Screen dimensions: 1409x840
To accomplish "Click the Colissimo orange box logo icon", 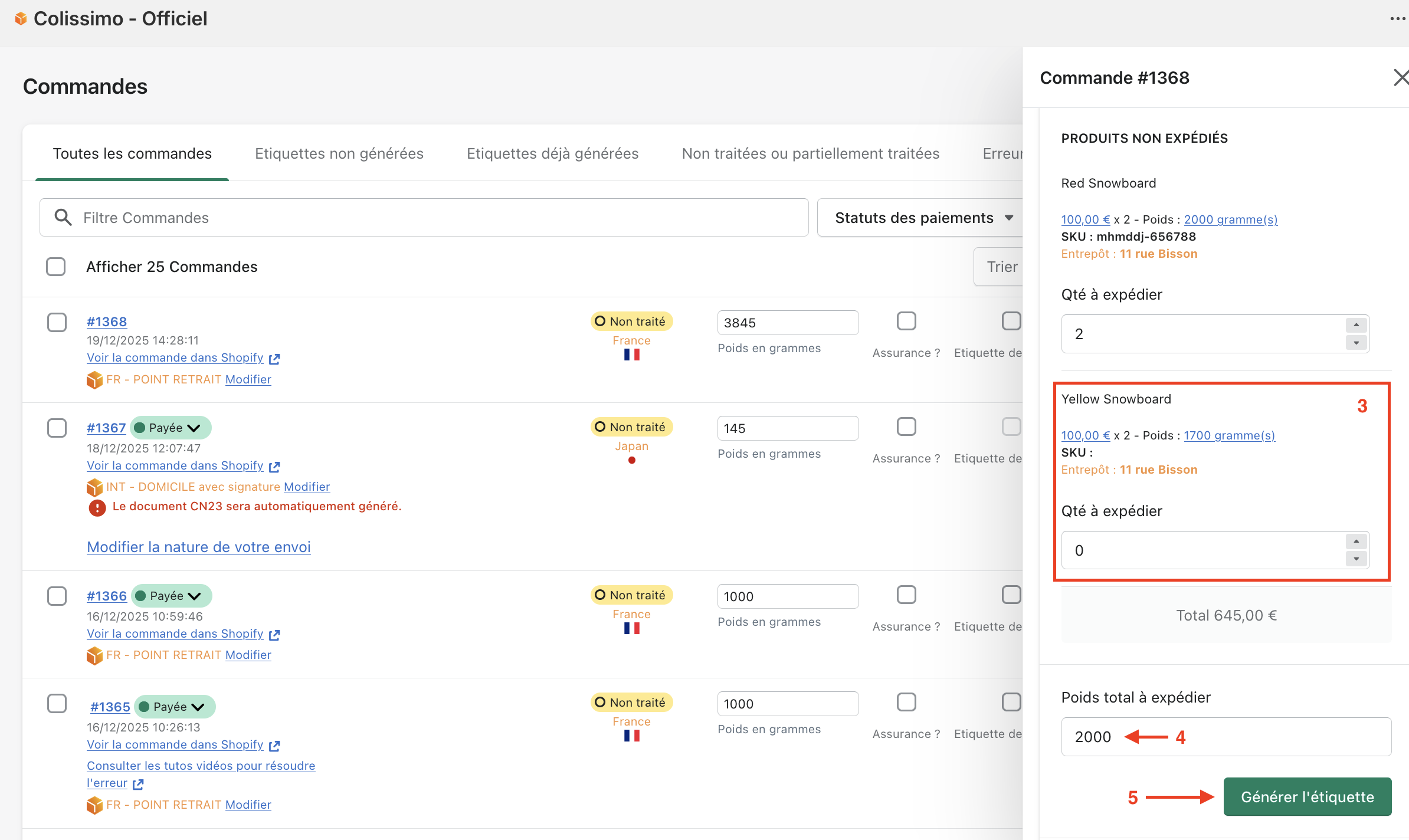I will tap(21, 19).
